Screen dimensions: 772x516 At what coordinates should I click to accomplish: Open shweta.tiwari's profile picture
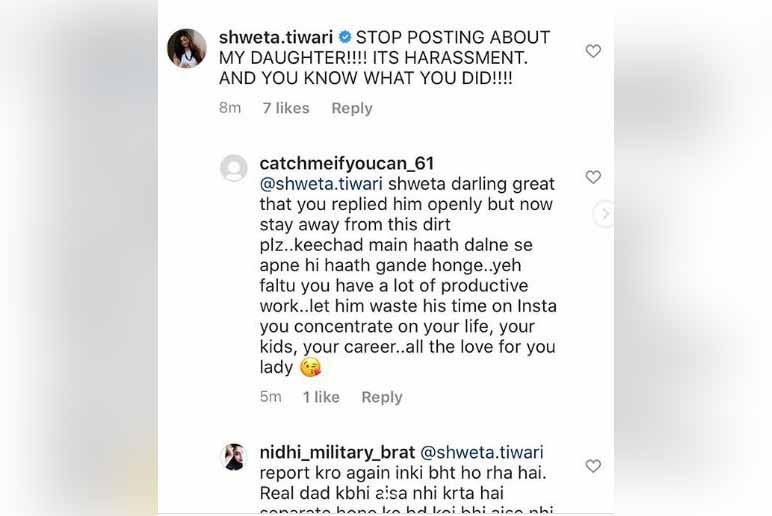(187, 49)
